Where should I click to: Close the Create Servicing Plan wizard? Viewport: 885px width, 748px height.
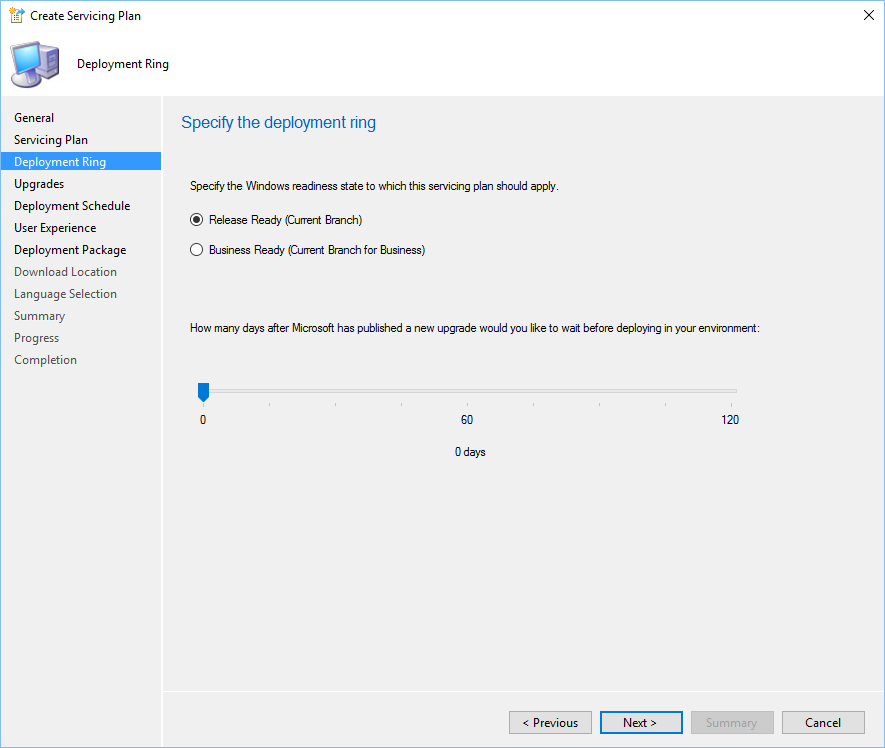tap(869, 15)
